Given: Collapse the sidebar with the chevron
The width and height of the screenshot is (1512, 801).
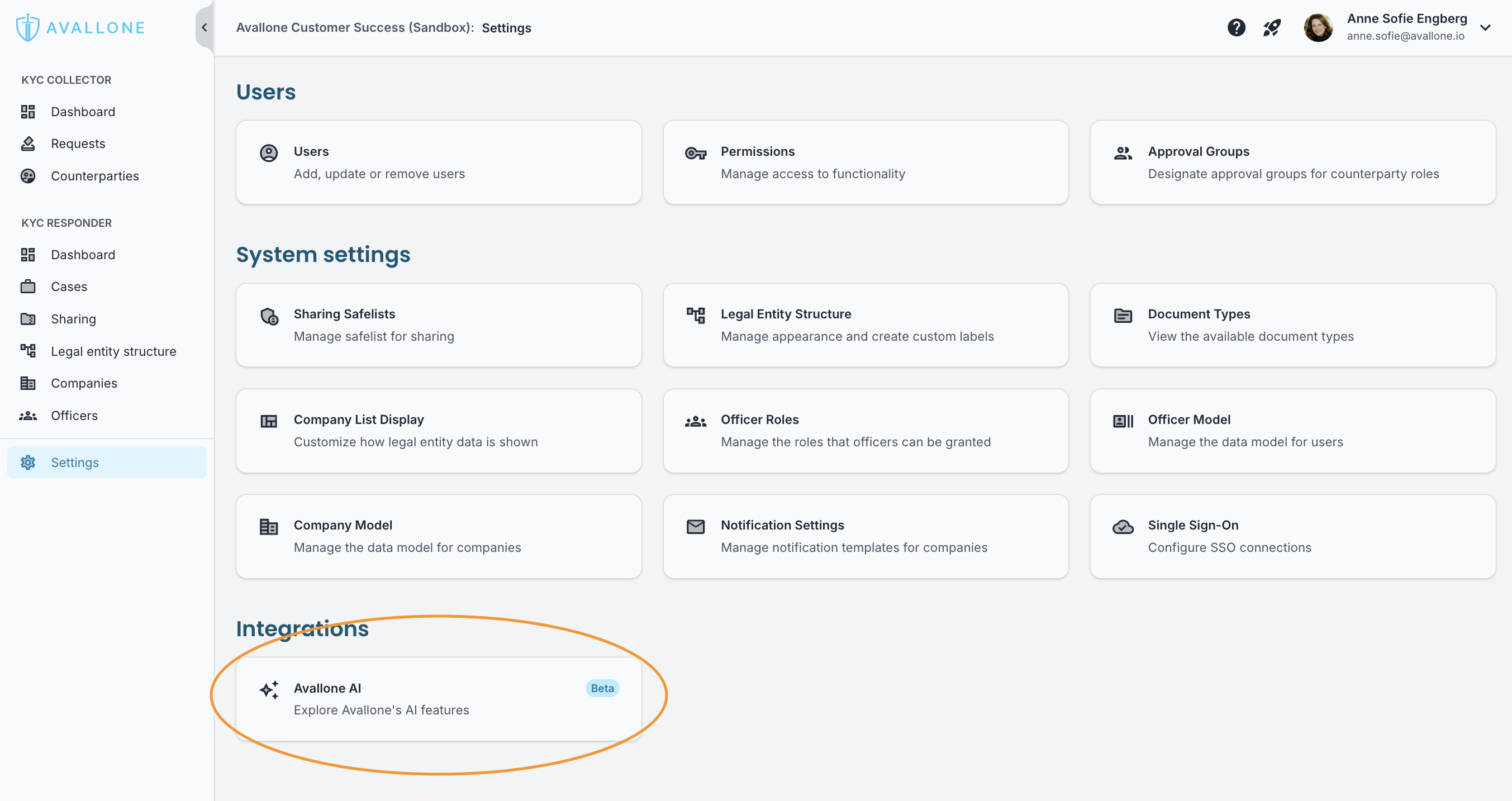Looking at the screenshot, I should tap(205, 27).
